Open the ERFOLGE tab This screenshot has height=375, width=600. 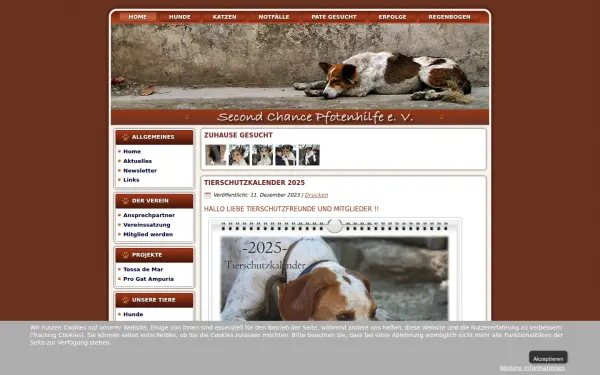coord(392,17)
